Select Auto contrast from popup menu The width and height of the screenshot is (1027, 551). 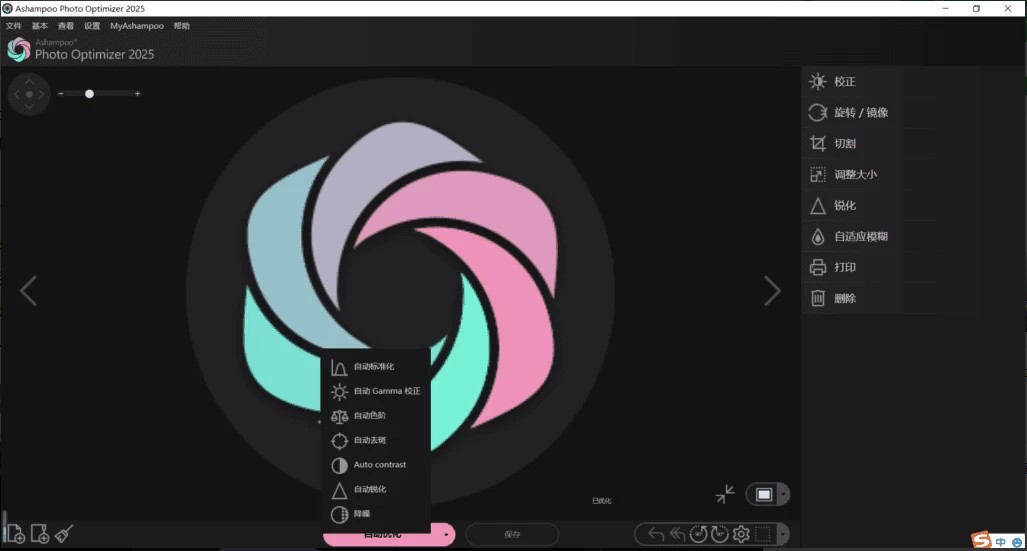click(380, 465)
